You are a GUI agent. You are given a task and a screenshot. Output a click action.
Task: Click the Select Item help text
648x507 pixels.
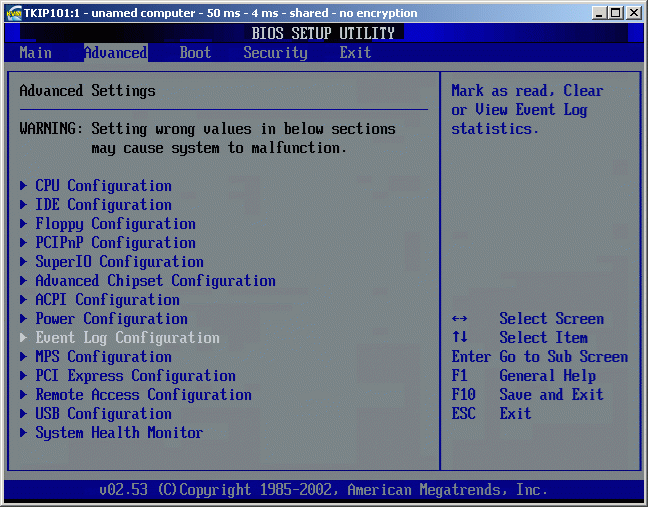(543, 338)
